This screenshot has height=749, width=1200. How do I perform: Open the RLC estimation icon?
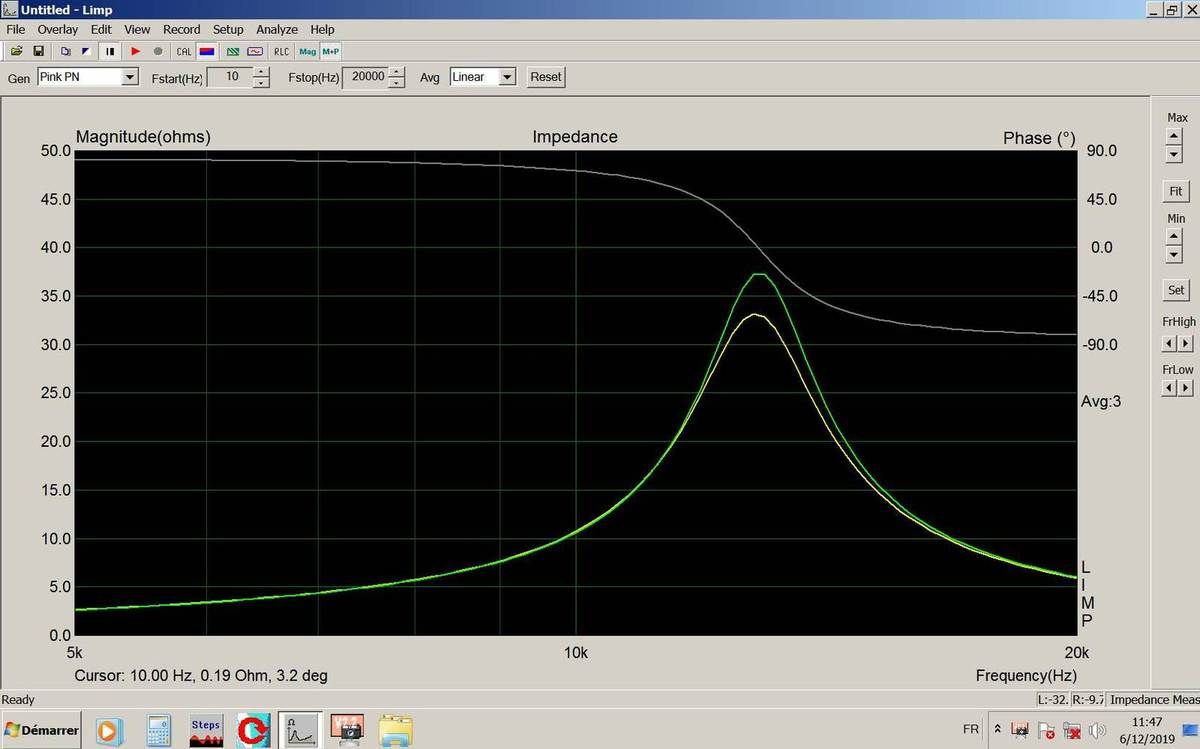281,51
